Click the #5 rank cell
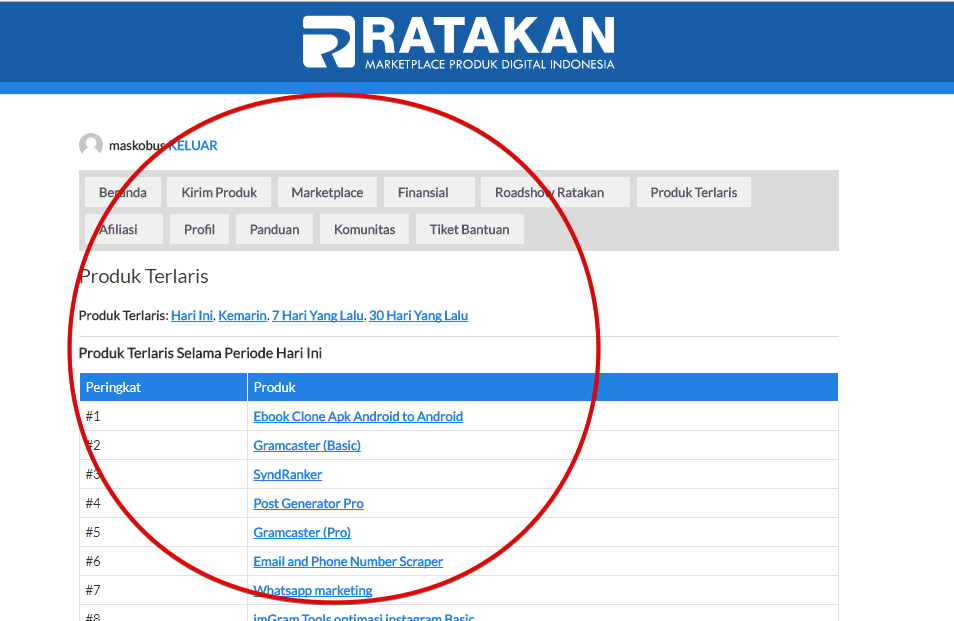954x621 pixels. click(164, 532)
